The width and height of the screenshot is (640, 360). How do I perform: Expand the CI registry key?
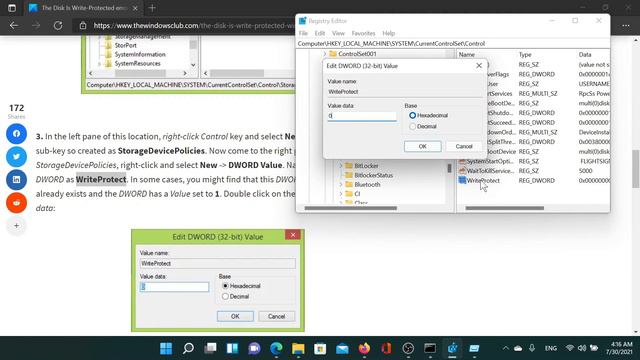pos(341,194)
